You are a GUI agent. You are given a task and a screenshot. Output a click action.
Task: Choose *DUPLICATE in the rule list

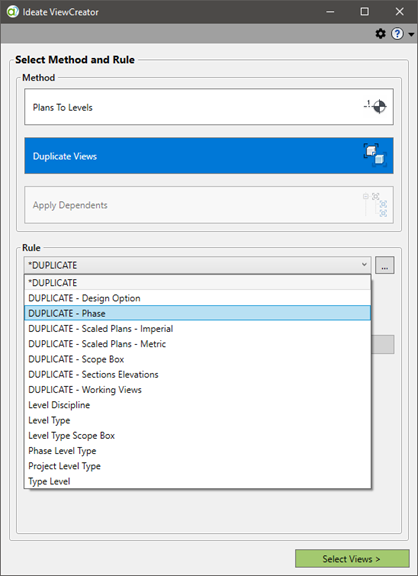pyautogui.click(x=198, y=283)
